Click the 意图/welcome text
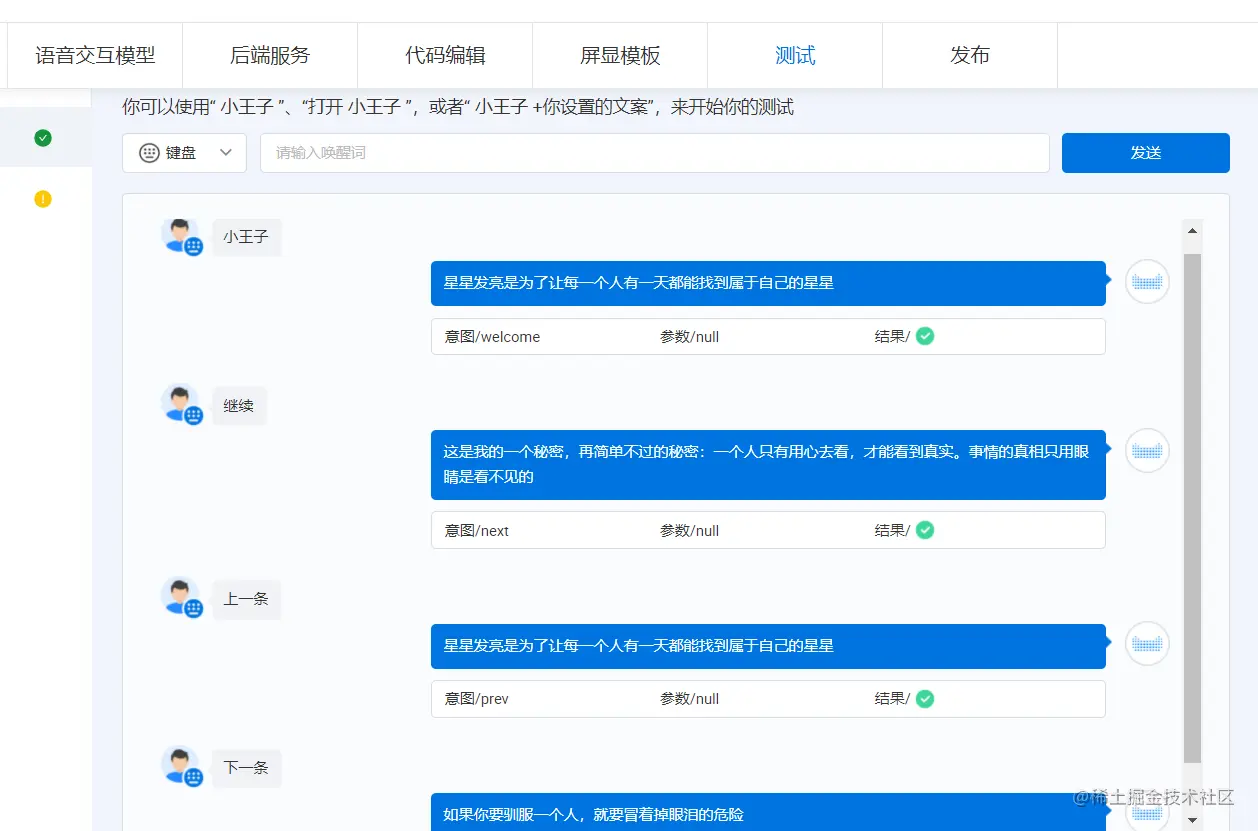 click(x=492, y=337)
